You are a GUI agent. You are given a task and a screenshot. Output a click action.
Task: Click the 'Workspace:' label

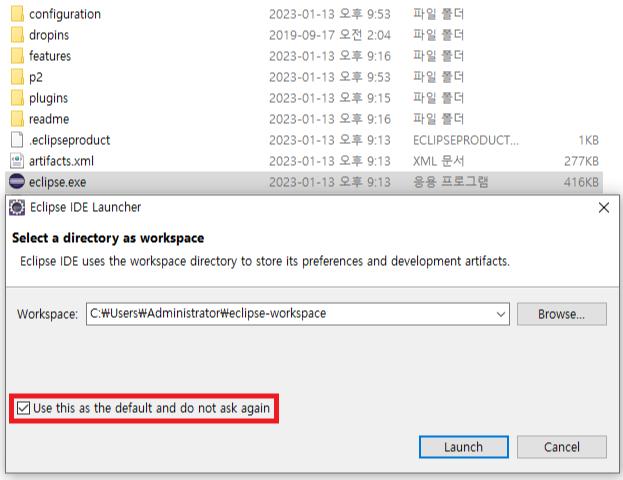(47, 314)
